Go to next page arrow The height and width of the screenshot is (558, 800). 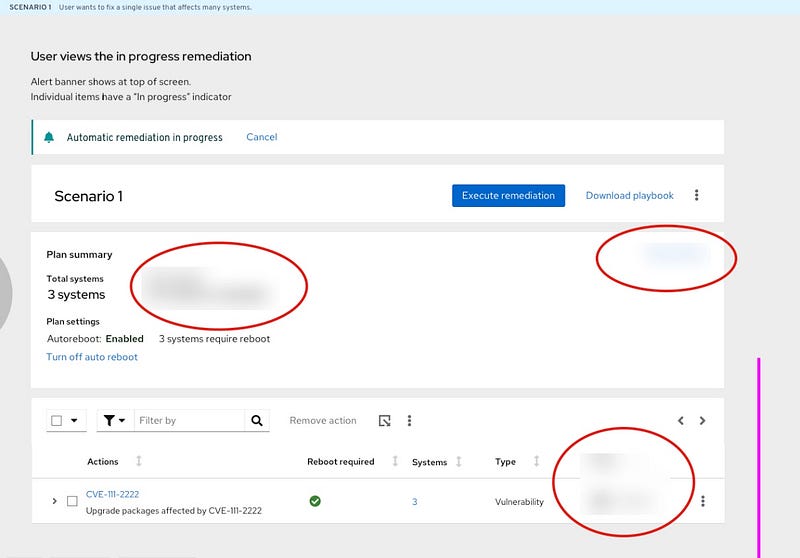pyautogui.click(x=703, y=420)
